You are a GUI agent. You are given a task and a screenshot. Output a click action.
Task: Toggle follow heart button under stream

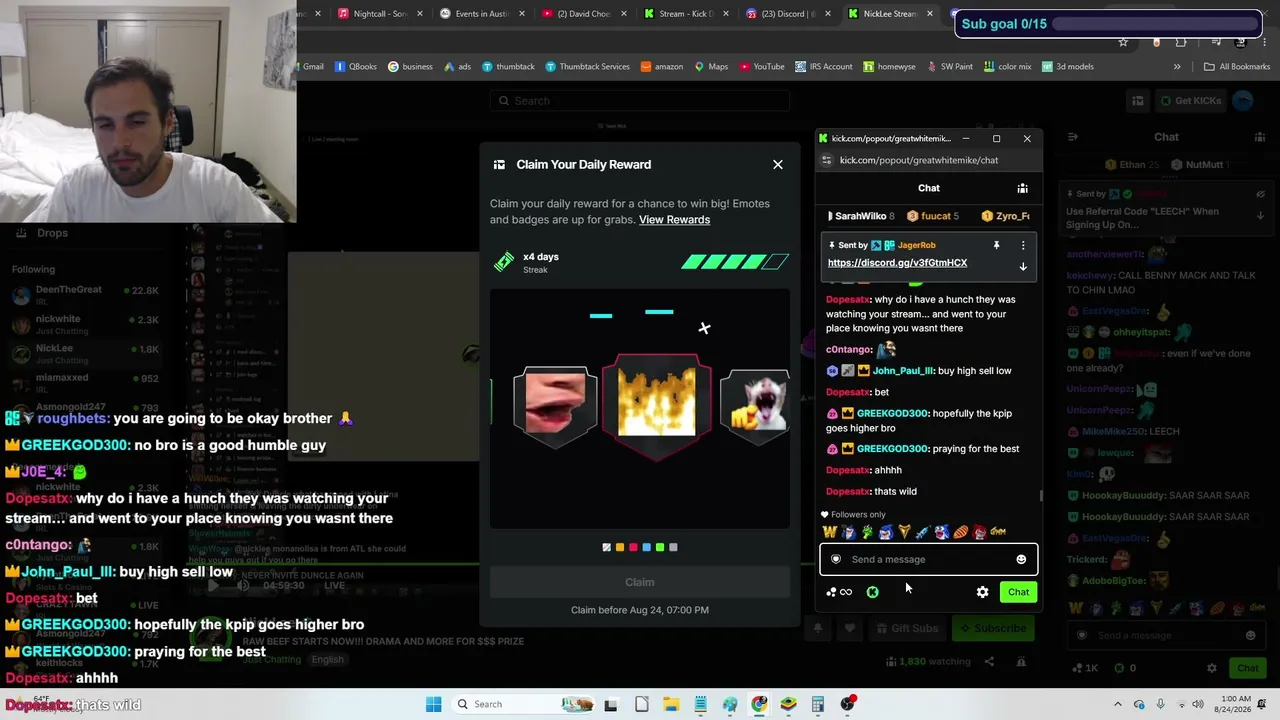click(849, 629)
